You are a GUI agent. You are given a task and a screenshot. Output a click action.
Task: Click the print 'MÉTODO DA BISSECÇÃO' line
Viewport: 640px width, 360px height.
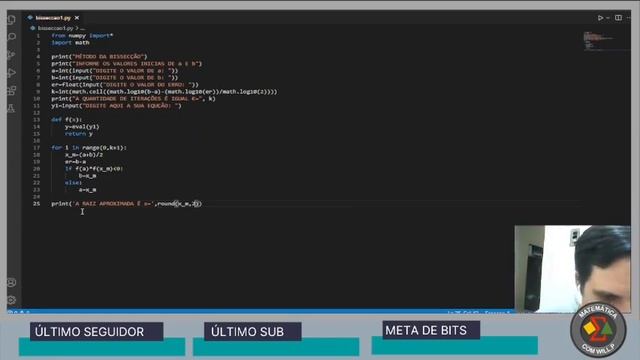pos(99,57)
